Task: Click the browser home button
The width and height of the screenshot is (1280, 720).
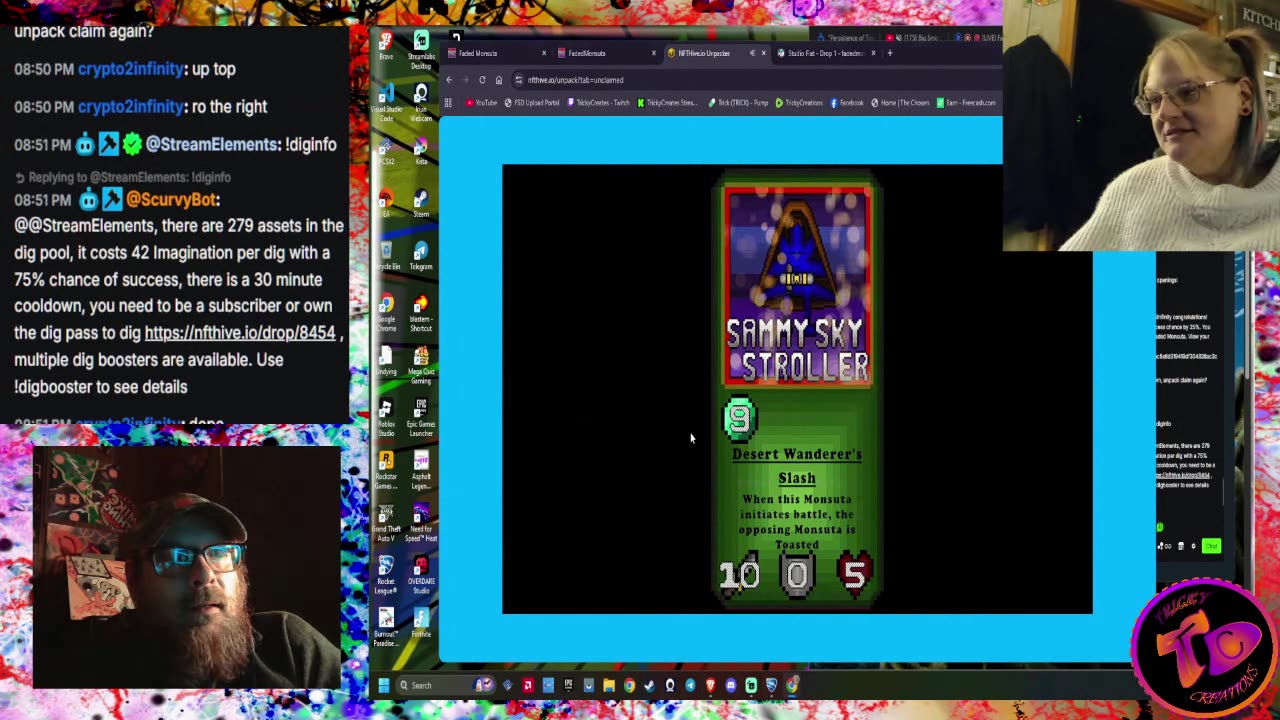Action: tap(498, 80)
